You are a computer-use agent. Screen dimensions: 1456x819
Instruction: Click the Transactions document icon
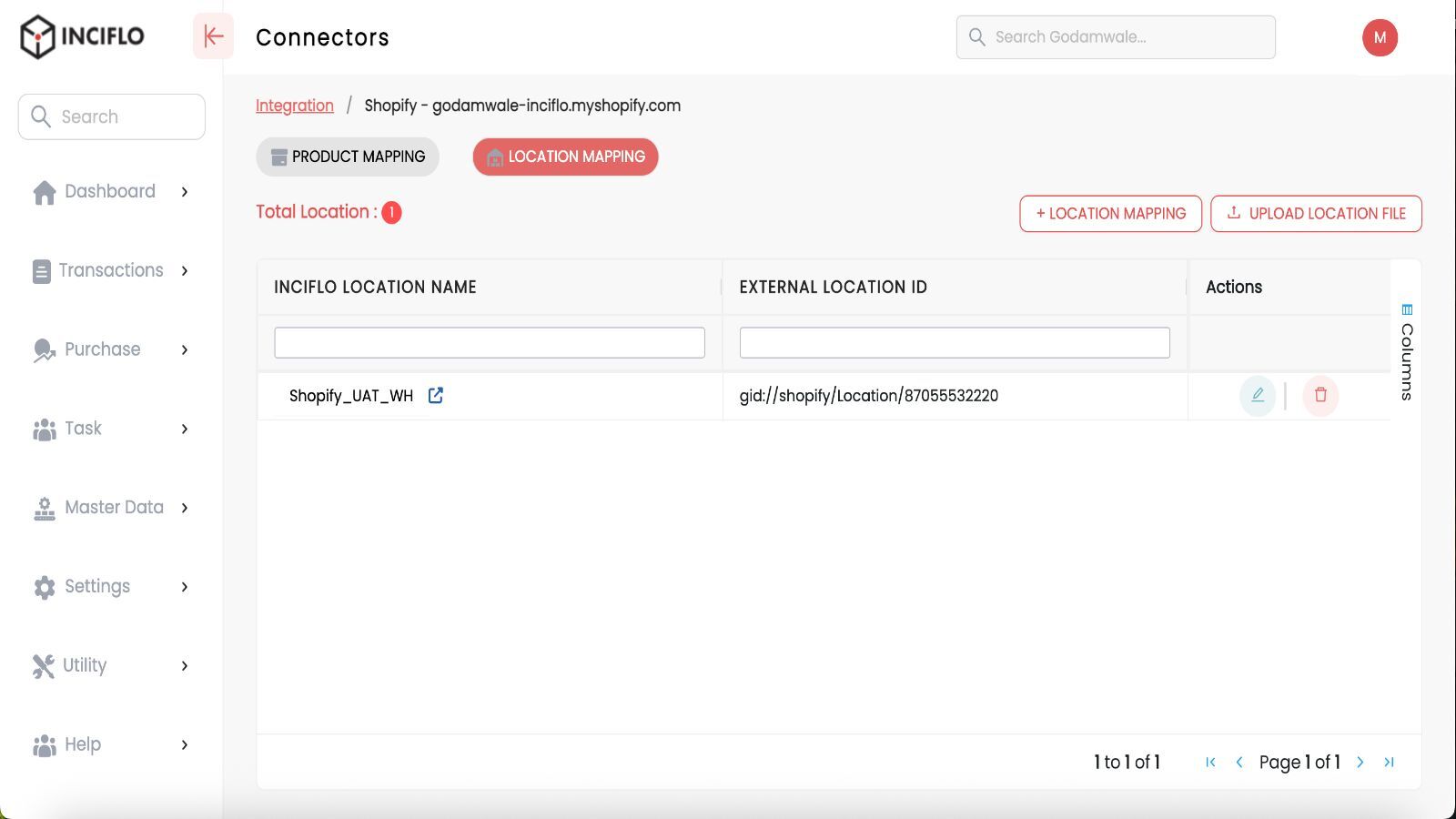click(42, 271)
